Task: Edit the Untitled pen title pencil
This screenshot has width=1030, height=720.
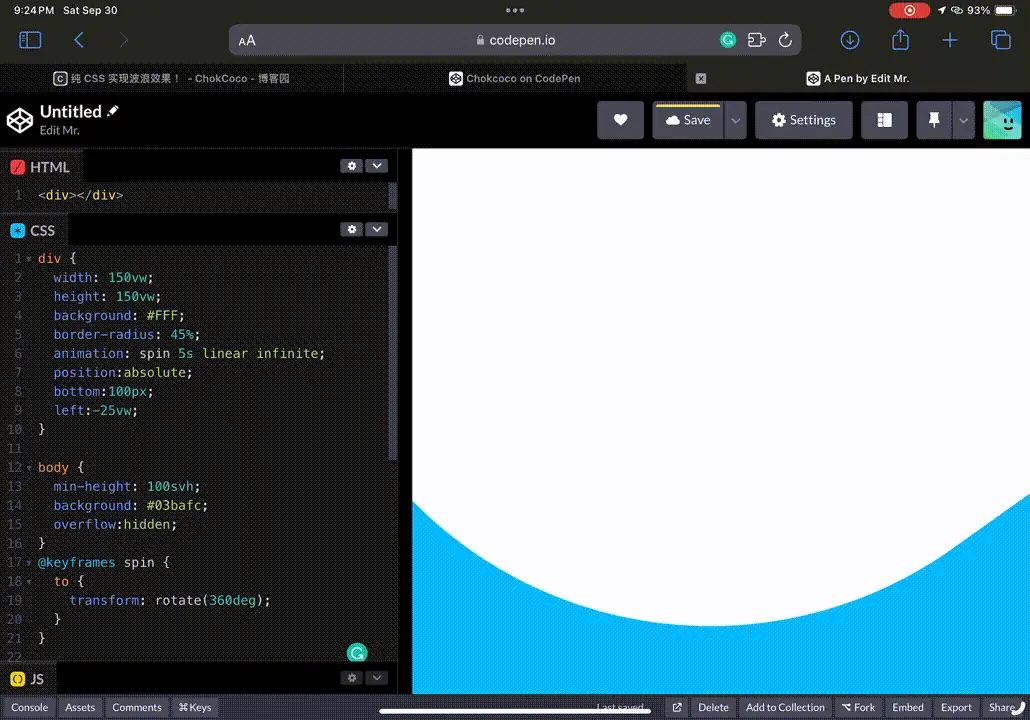Action: point(113,111)
